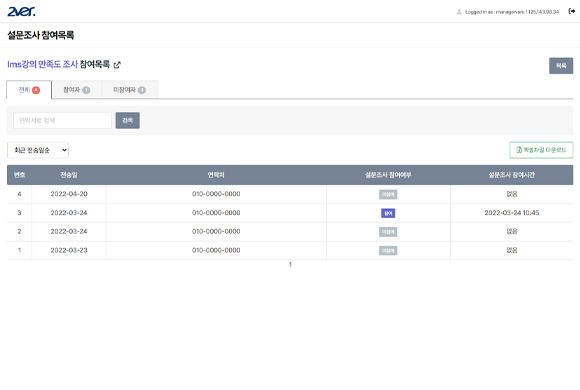Select participation time 2022-03-24 10:45
The image size is (580, 390).
512,213
